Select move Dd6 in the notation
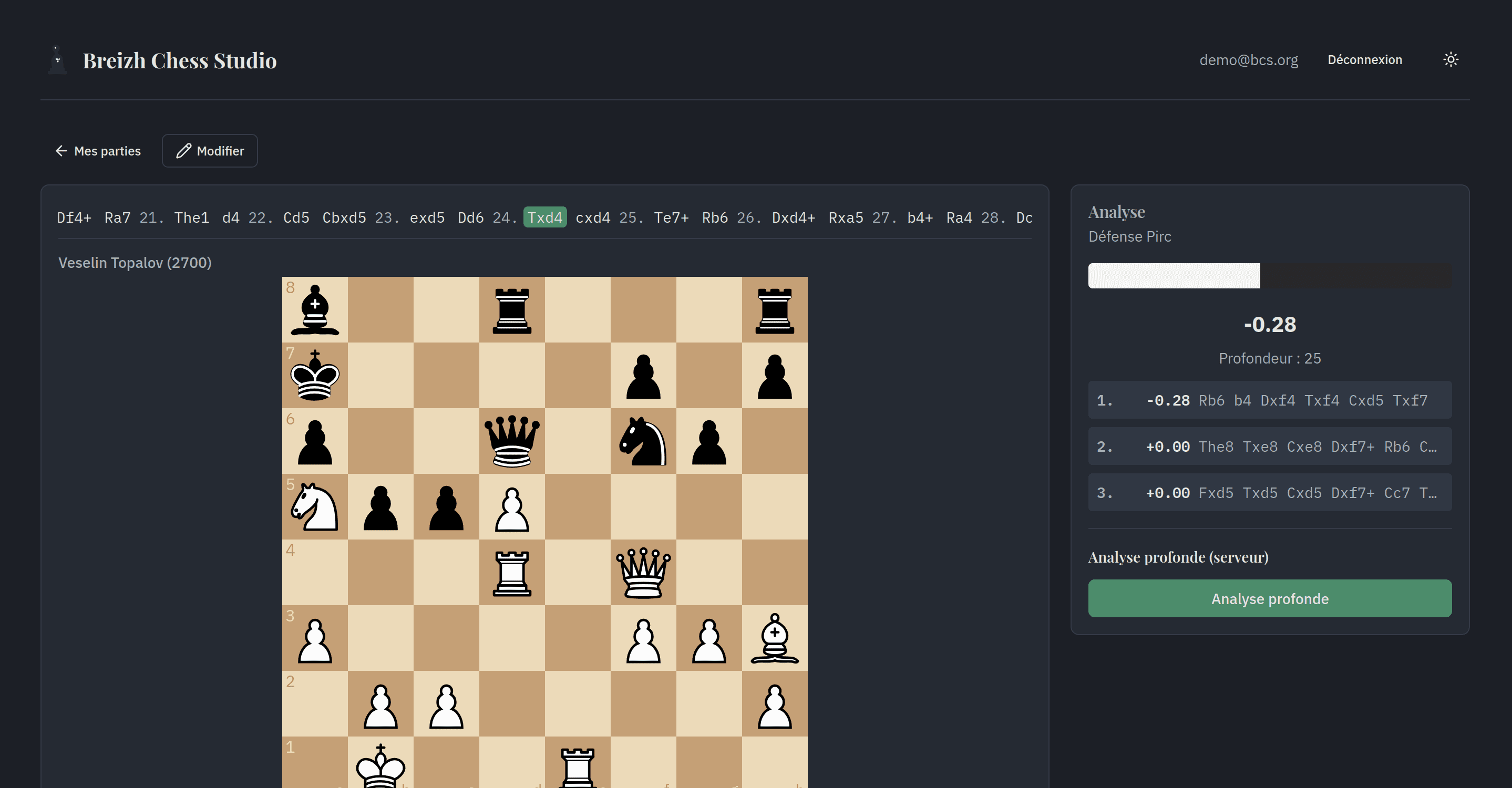Screen dimensions: 1512x788 point(471,217)
